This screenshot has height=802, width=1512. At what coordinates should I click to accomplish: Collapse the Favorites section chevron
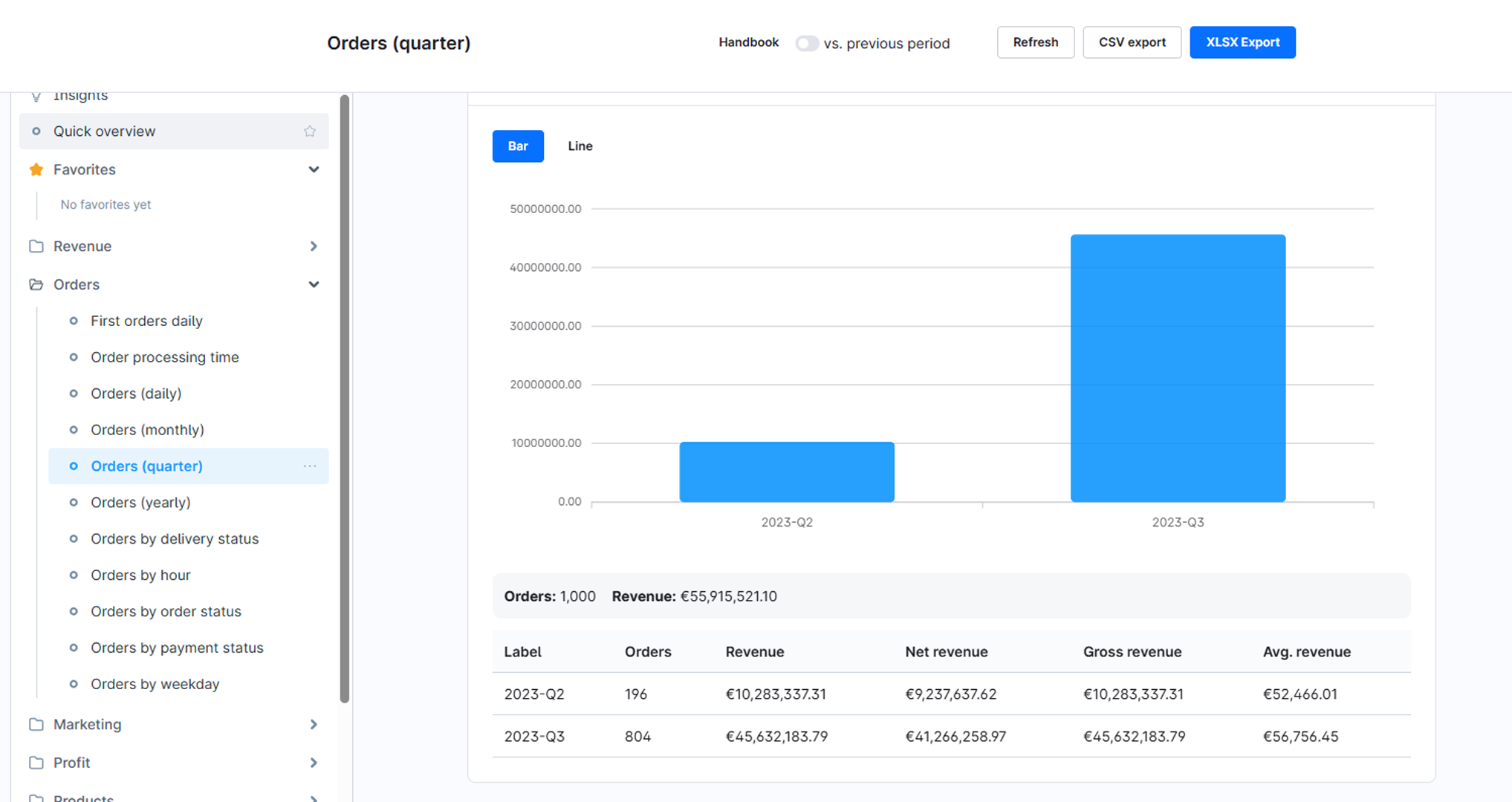click(x=314, y=169)
